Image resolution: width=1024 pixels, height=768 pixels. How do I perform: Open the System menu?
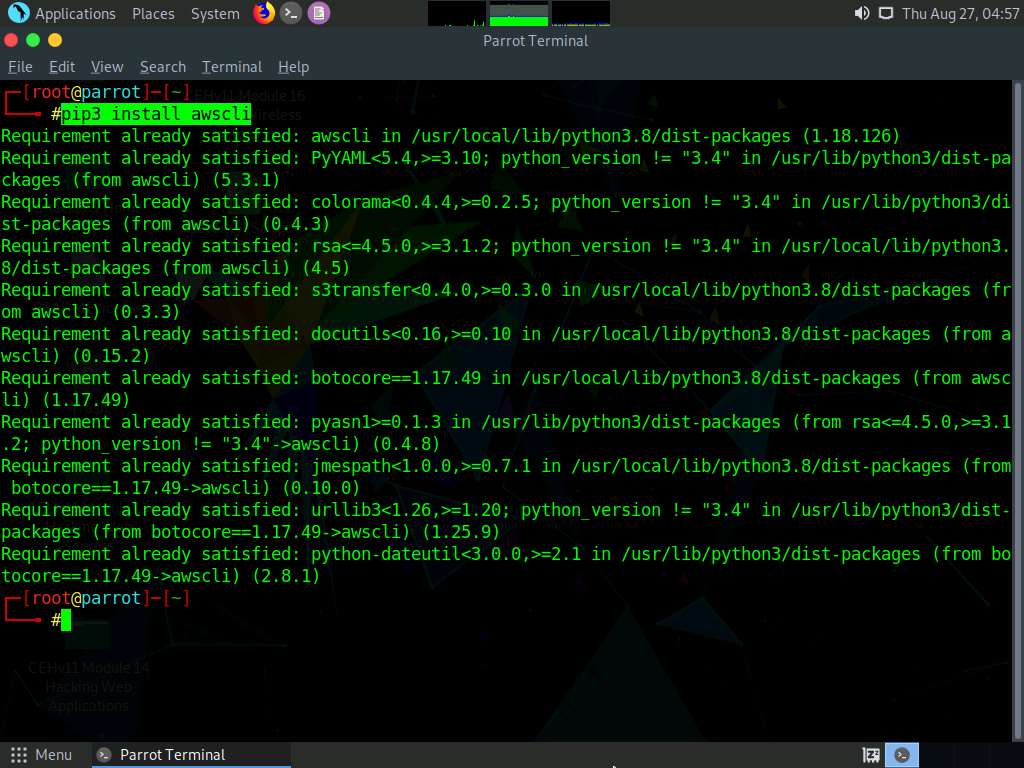(214, 13)
